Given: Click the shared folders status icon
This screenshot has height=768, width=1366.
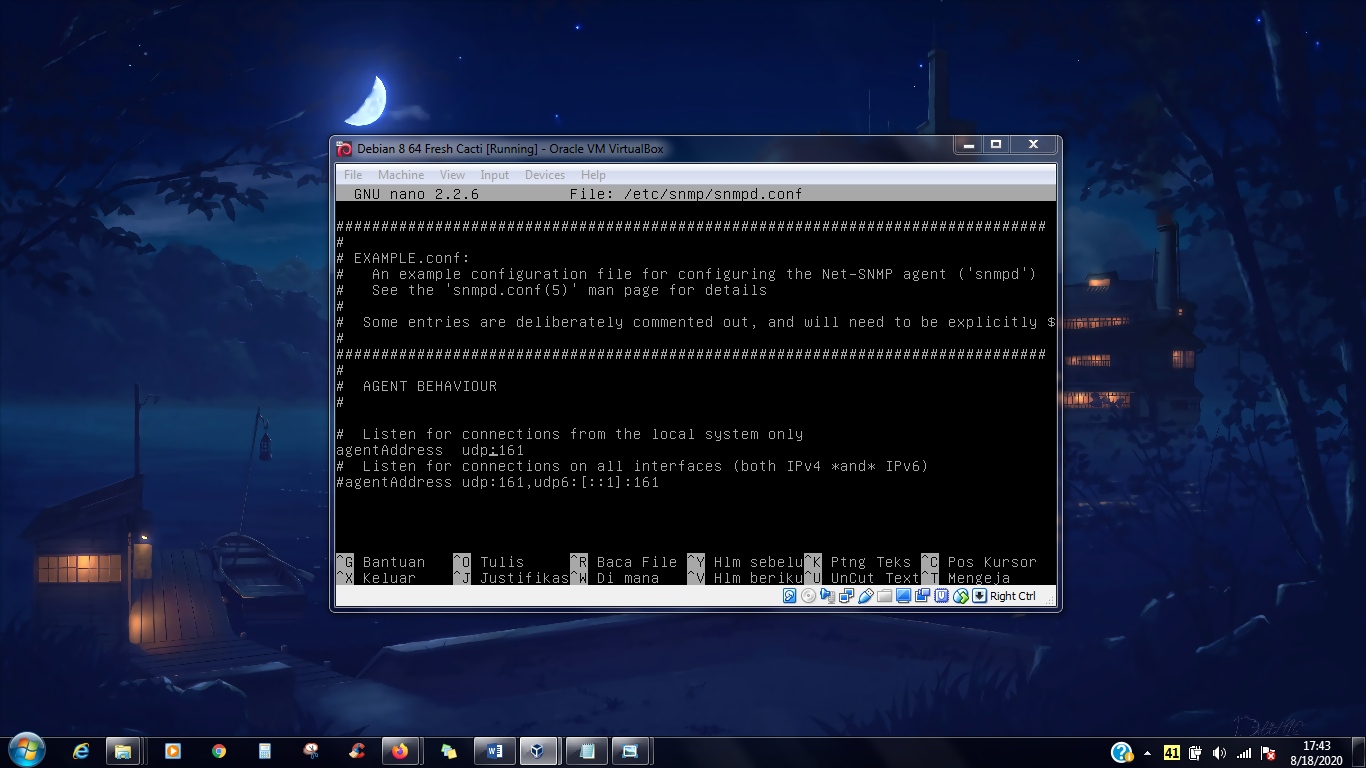Looking at the screenshot, I should coord(884,596).
